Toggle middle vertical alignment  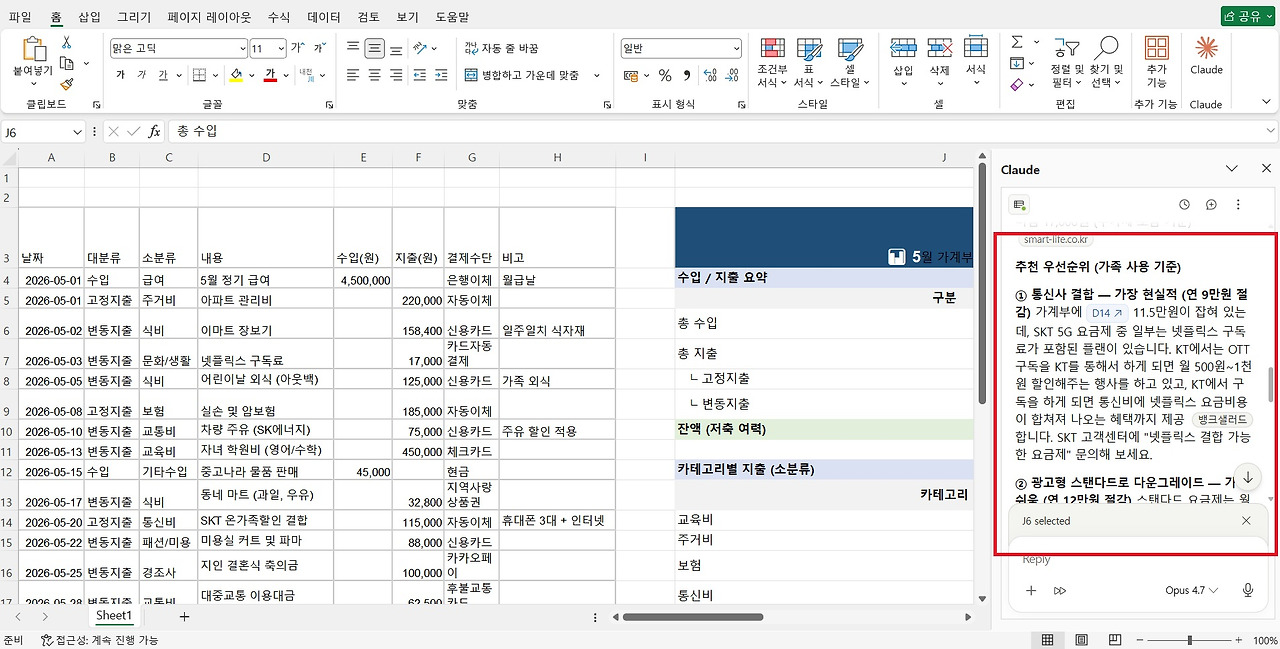(375, 47)
